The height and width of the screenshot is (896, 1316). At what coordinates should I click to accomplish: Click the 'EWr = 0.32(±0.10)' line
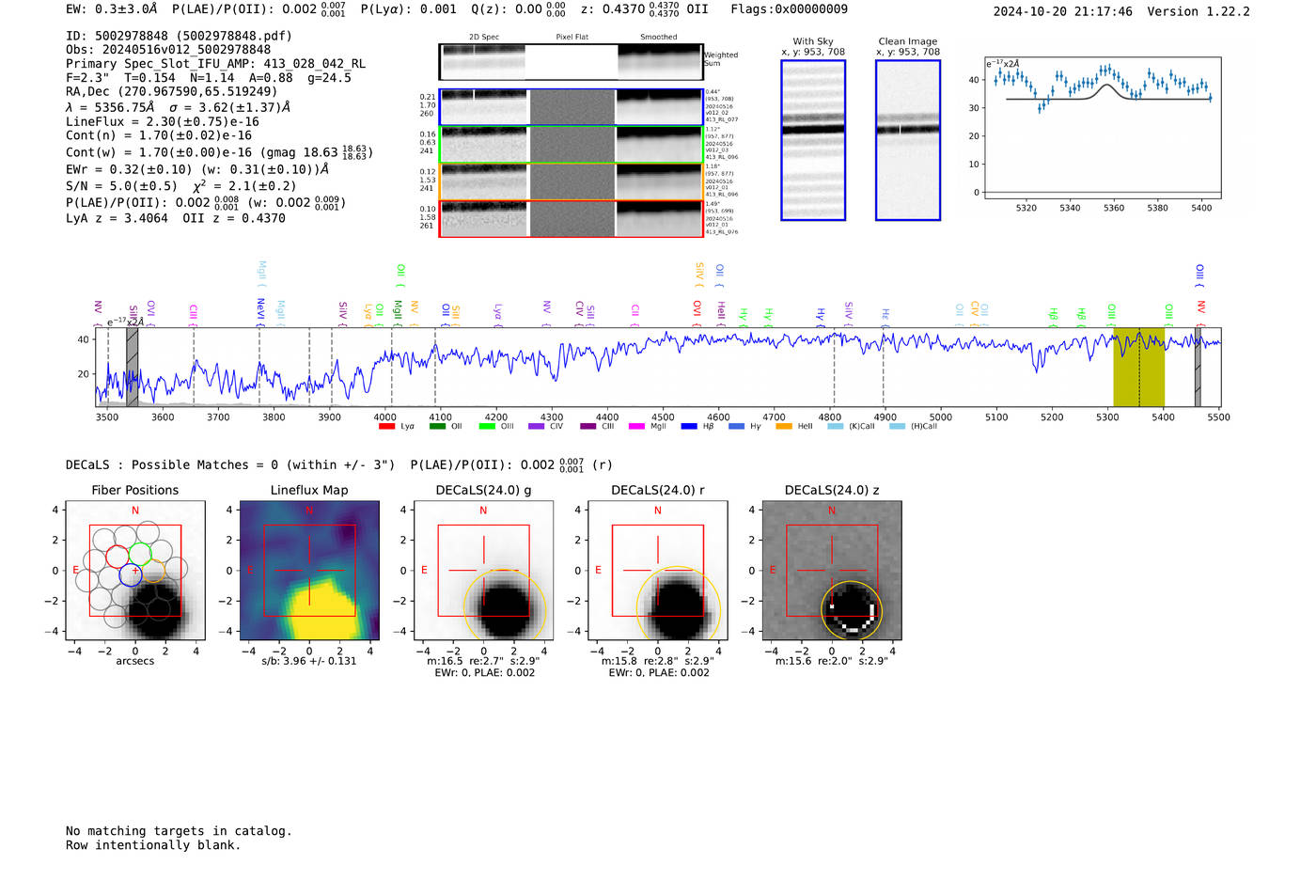point(197,169)
